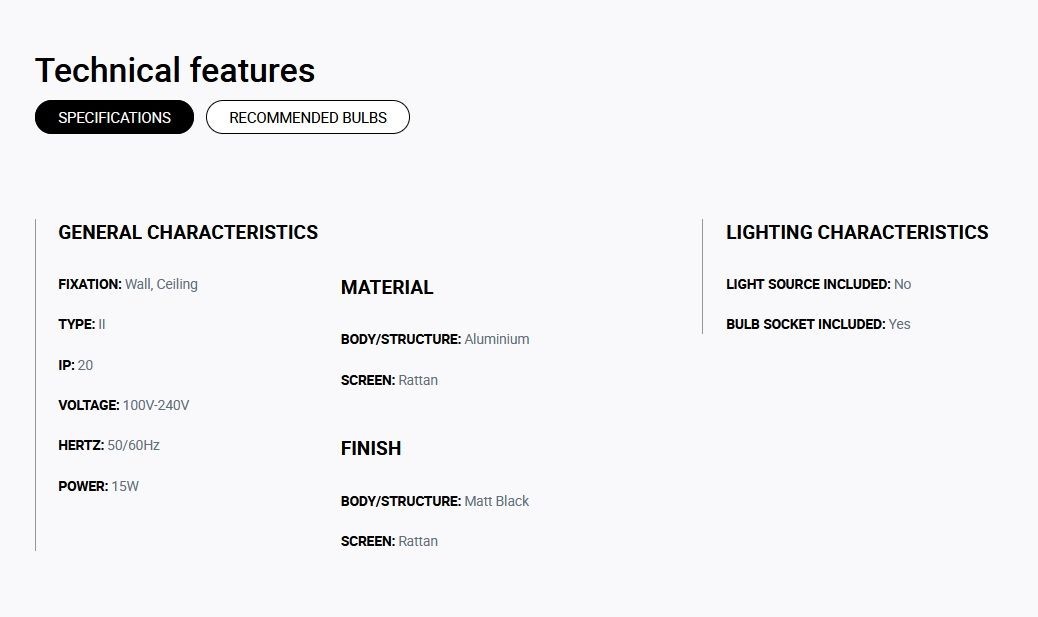Click the Aluminium material value
Screen dimensions: 1038x617
coord(497,339)
